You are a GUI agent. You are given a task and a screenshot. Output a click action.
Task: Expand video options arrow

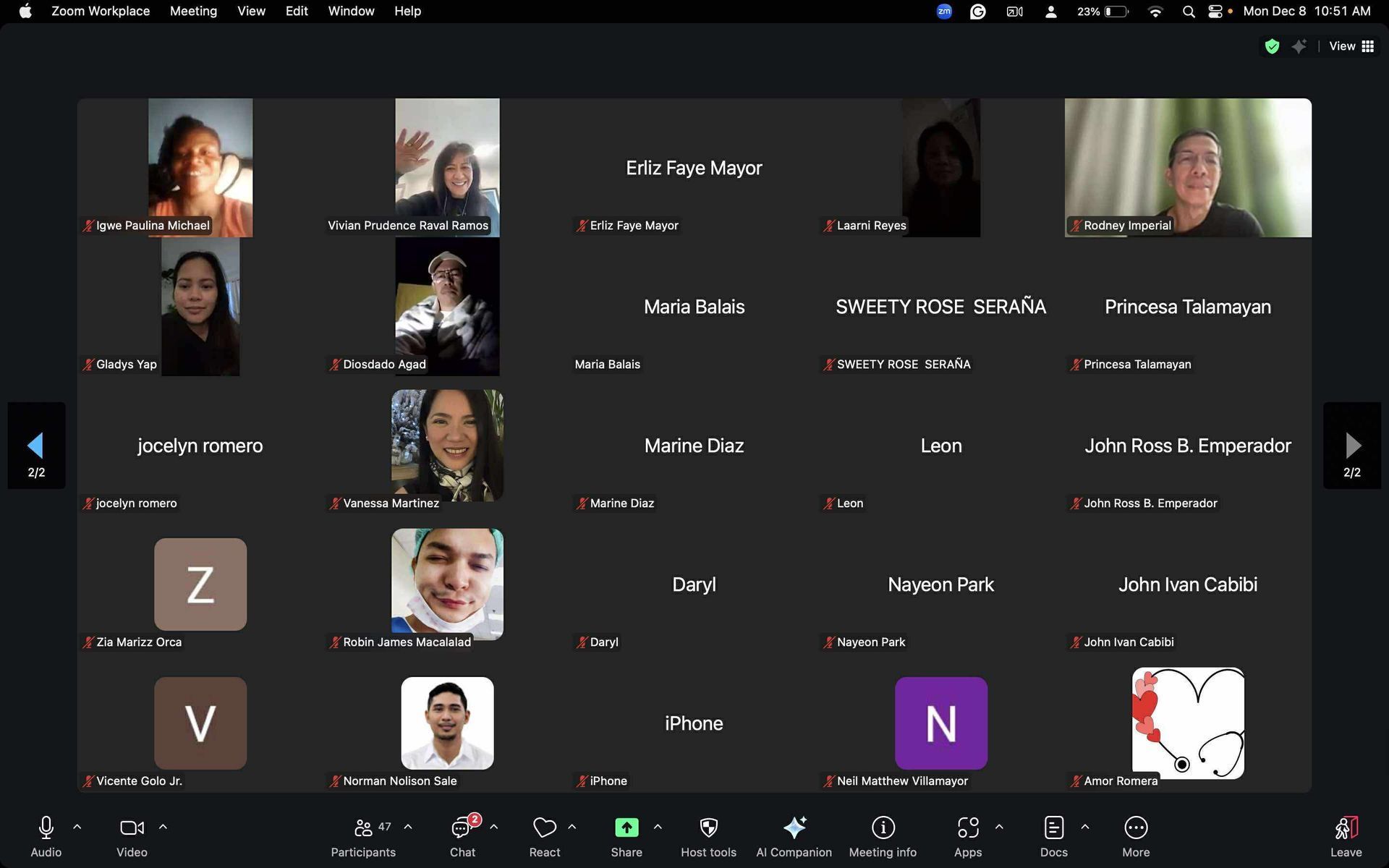pos(163,827)
